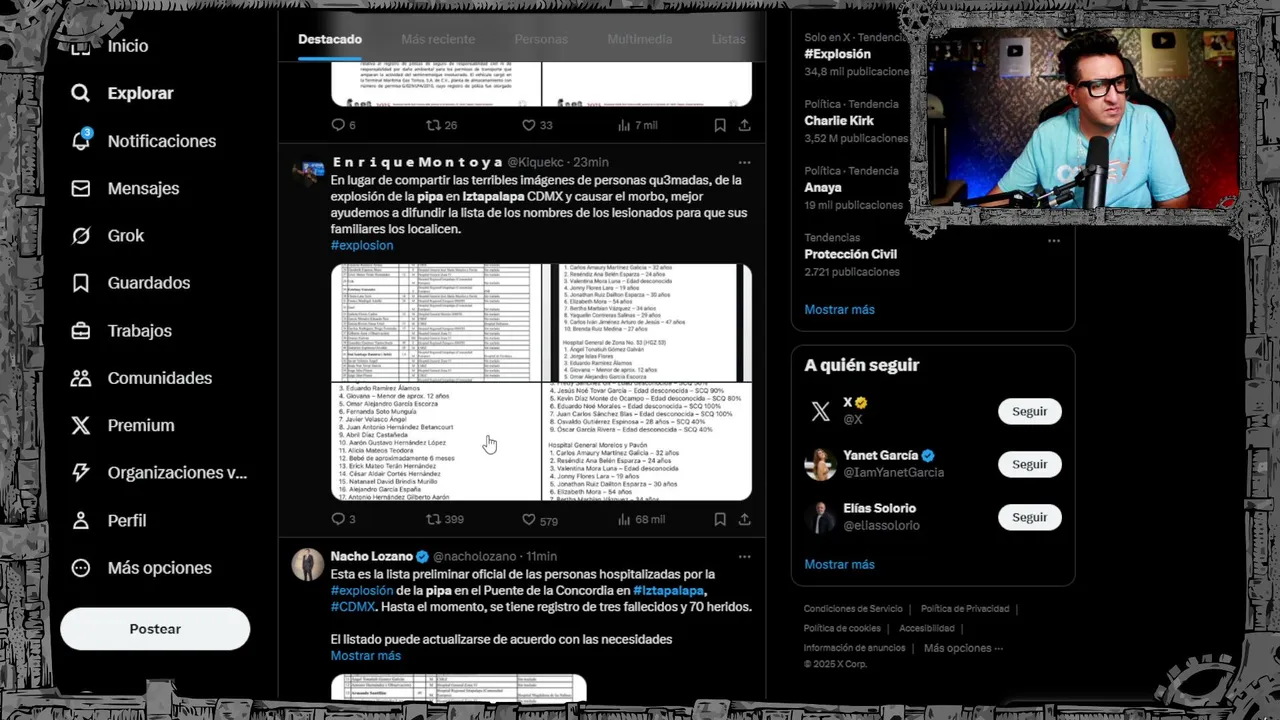Open Información de anuncios link
1280x720 pixels.
[855, 648]
